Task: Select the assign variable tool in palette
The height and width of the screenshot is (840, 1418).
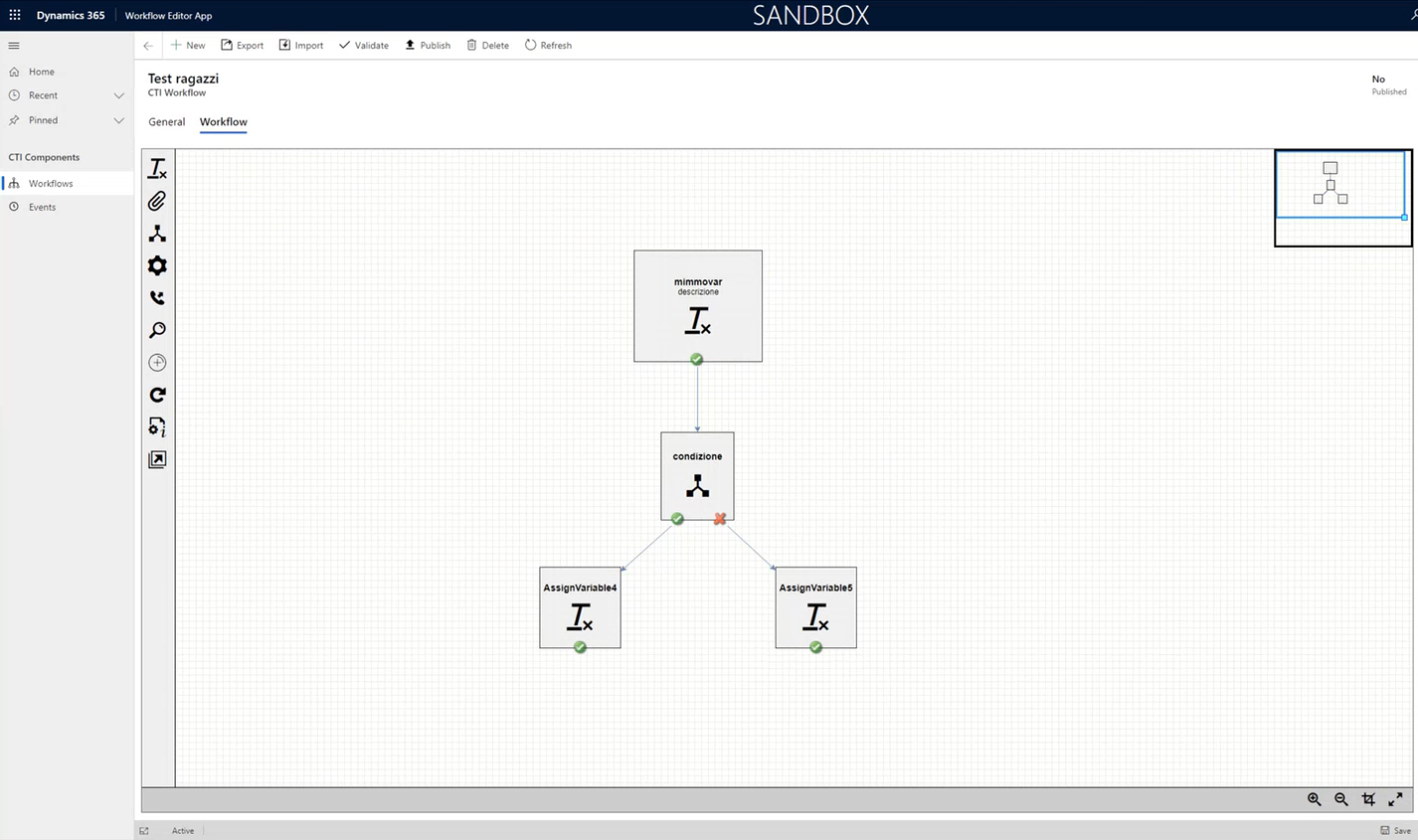Action: (x=157, y=169)
